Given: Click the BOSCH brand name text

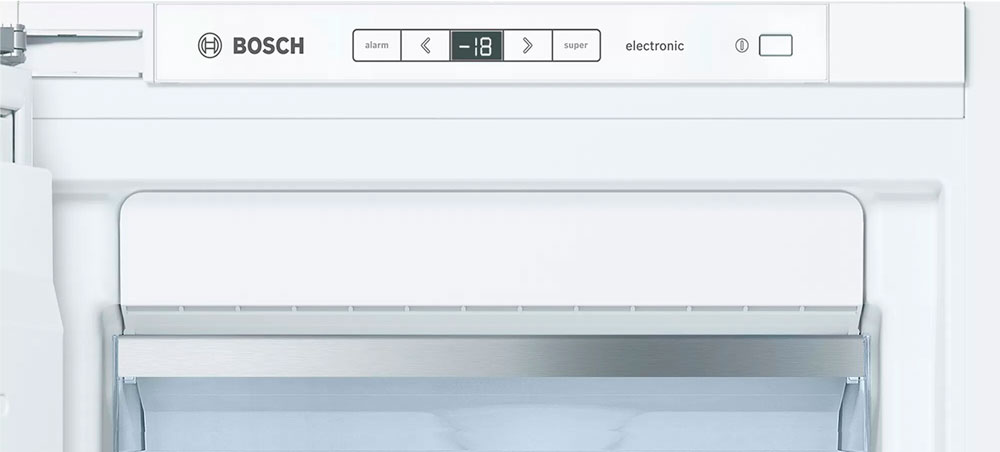Looking at the screenshot, I should point(268,46).
